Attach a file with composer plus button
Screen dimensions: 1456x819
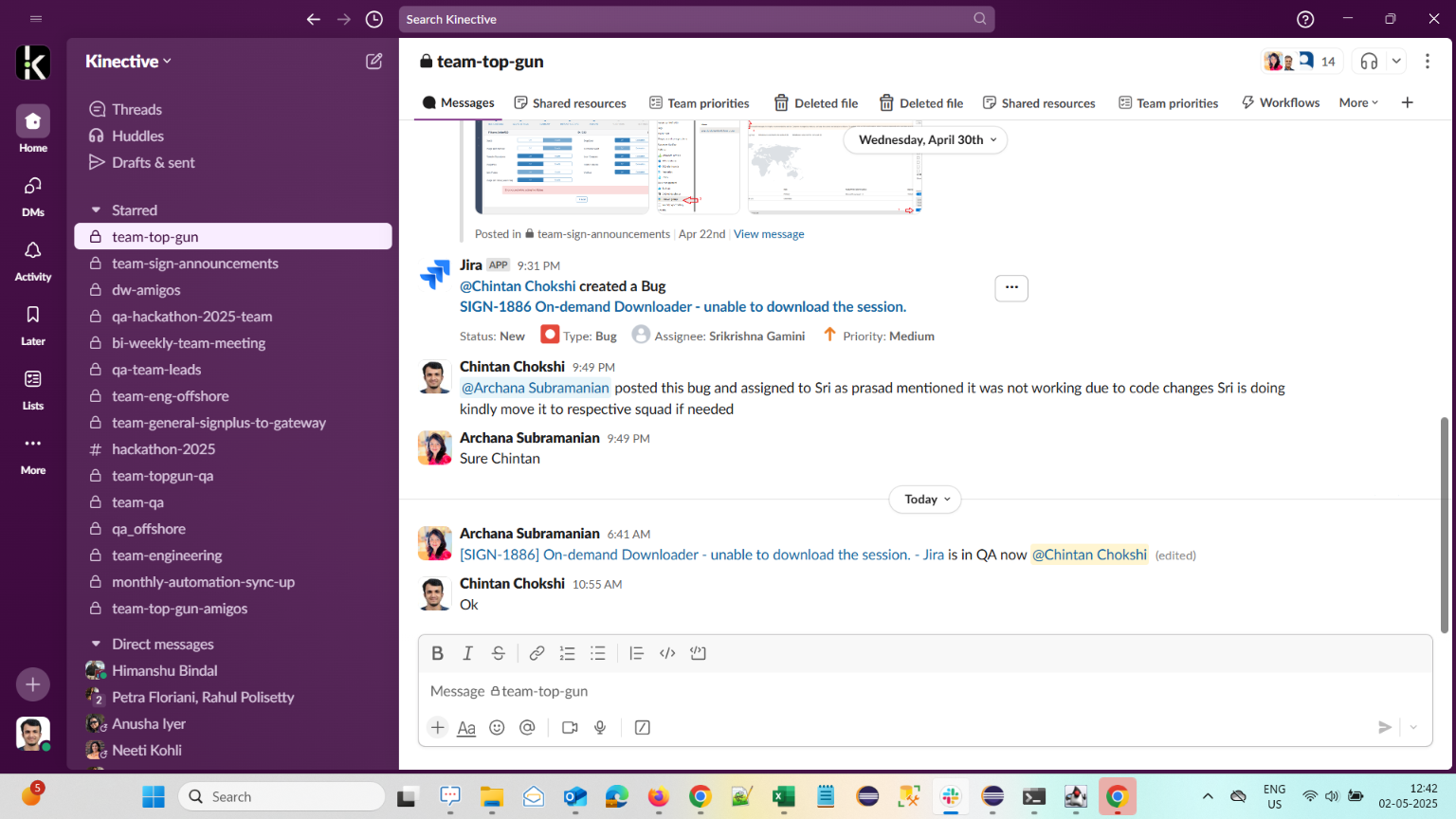[x=437, y=727]
